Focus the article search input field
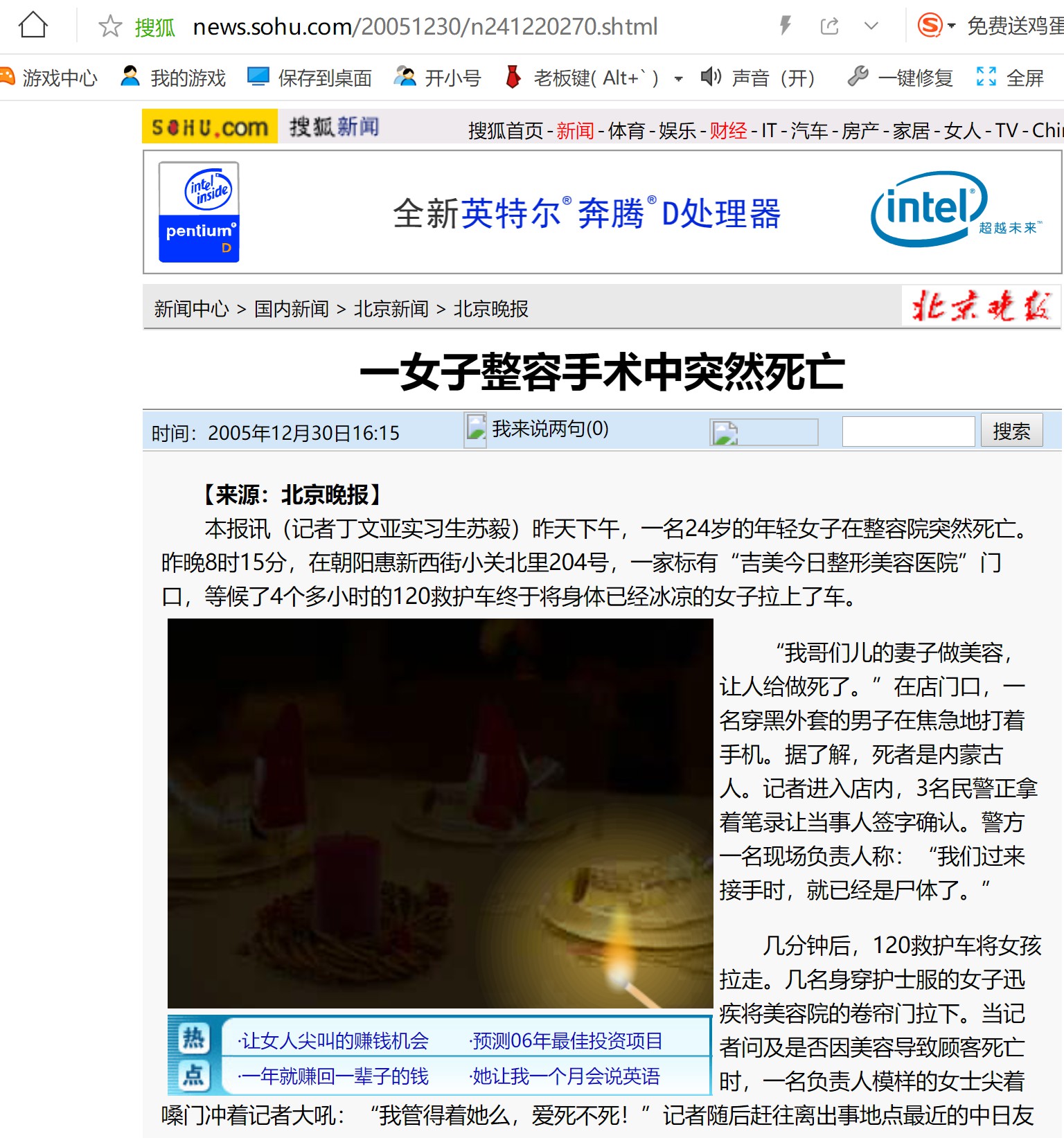 coord(908,432)
